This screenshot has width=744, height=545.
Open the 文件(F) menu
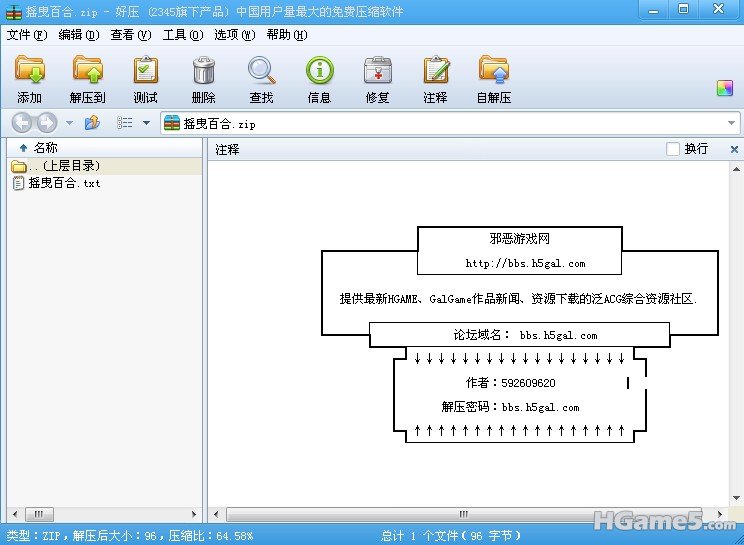tap(27, 35)
